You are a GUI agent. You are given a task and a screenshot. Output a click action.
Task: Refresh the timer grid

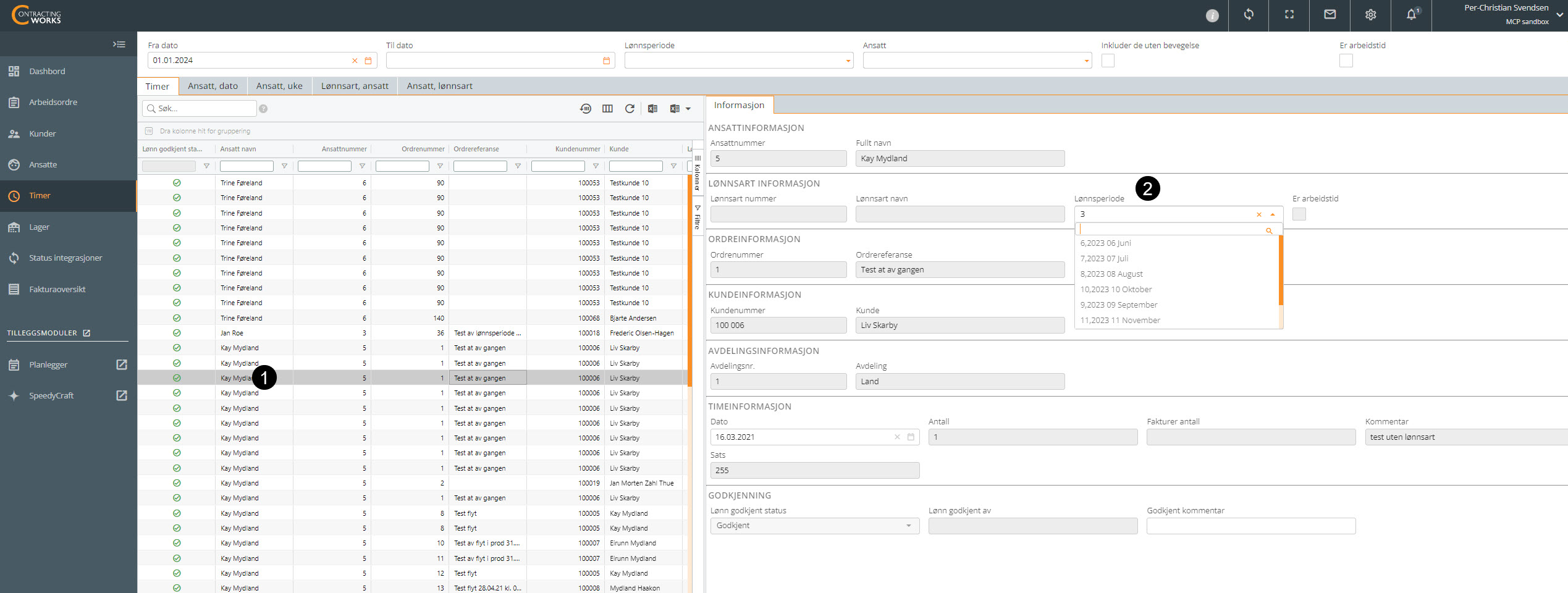(630, 109)
